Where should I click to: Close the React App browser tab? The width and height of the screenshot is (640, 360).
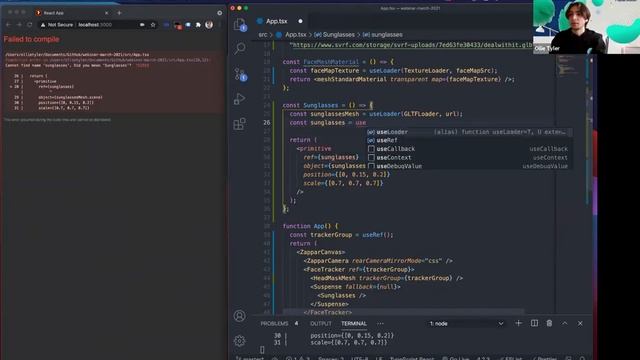point(107,13)
